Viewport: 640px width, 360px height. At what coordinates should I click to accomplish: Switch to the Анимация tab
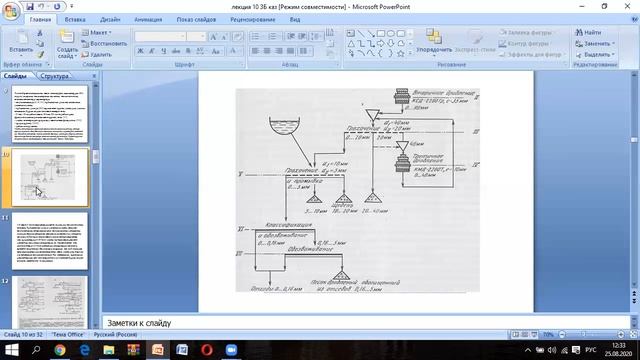coord(148,20)
